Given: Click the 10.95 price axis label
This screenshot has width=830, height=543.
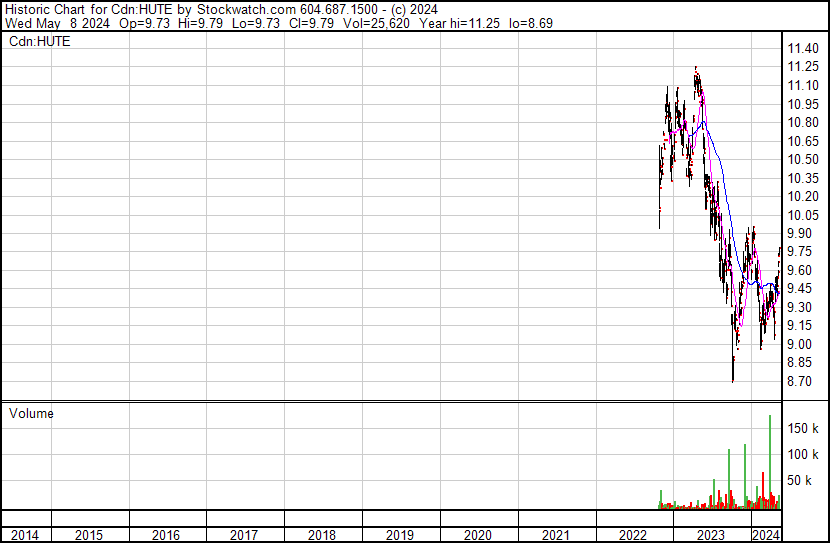Looking at the screenshot, I should pos(803,104).
